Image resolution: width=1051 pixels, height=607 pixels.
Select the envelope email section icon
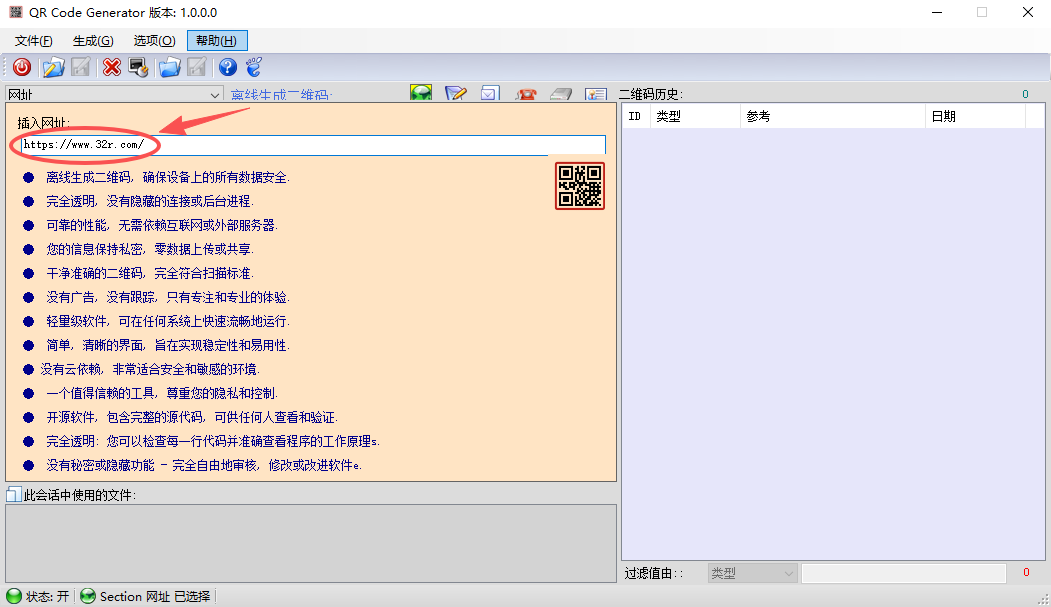(490, 93)
